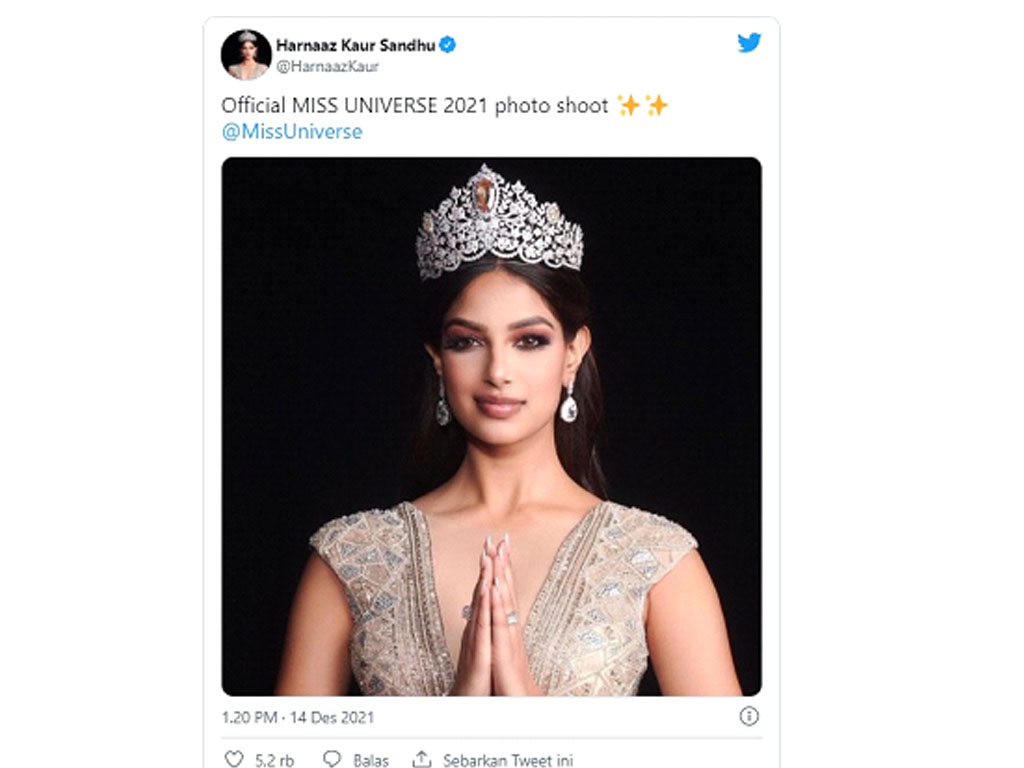Select Sebarkan Tweet ini

coord(507,760)
